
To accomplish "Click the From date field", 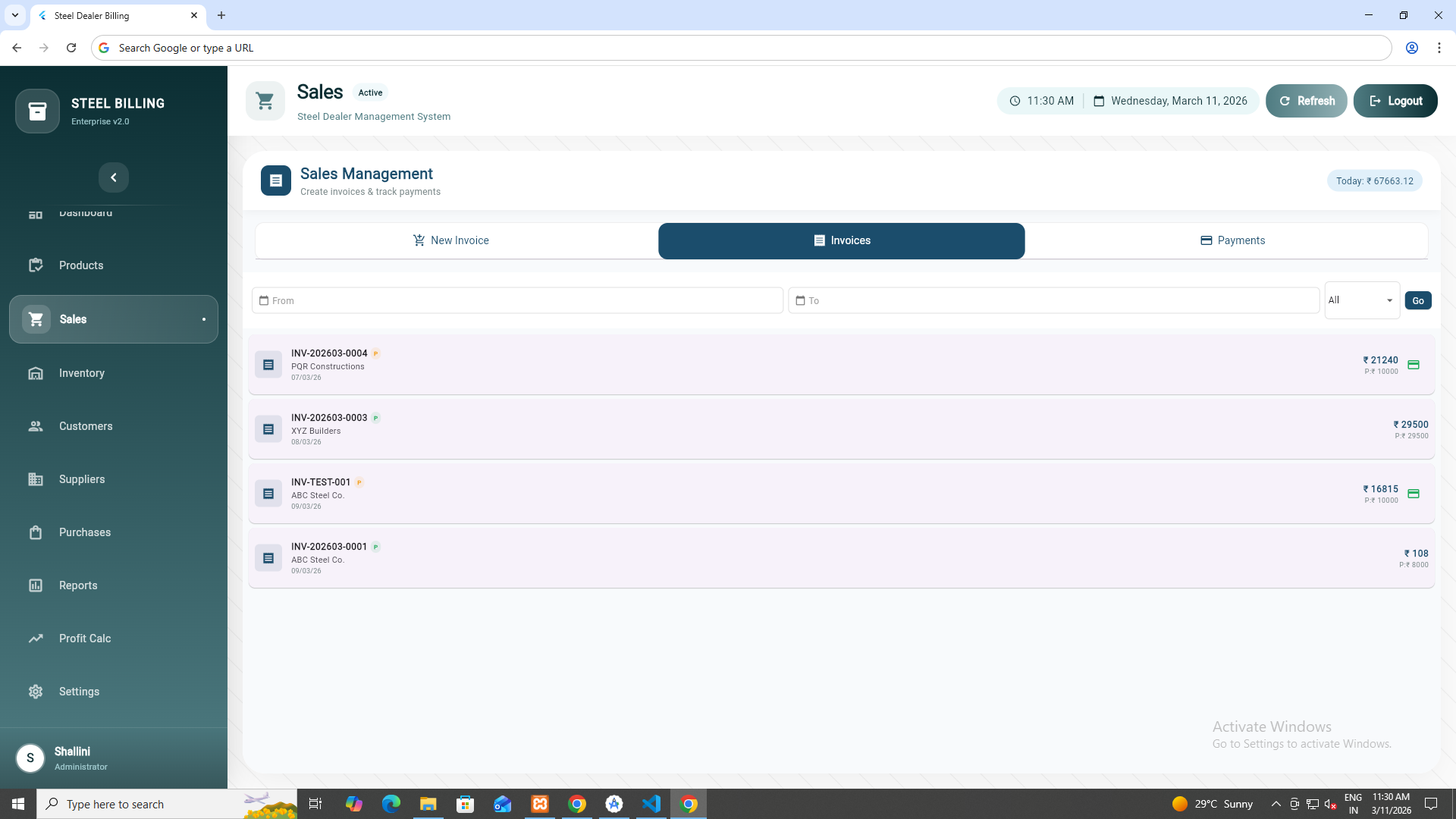I will pos(517,301).
